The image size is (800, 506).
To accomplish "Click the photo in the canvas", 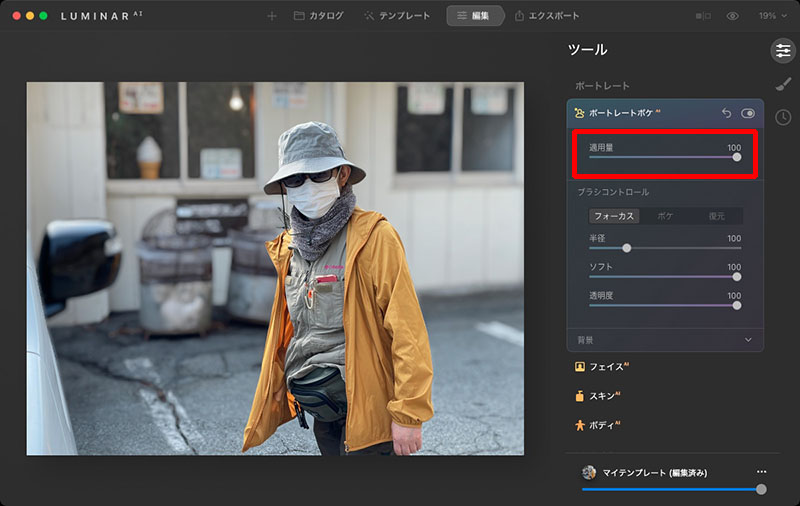I will (275, 268).
